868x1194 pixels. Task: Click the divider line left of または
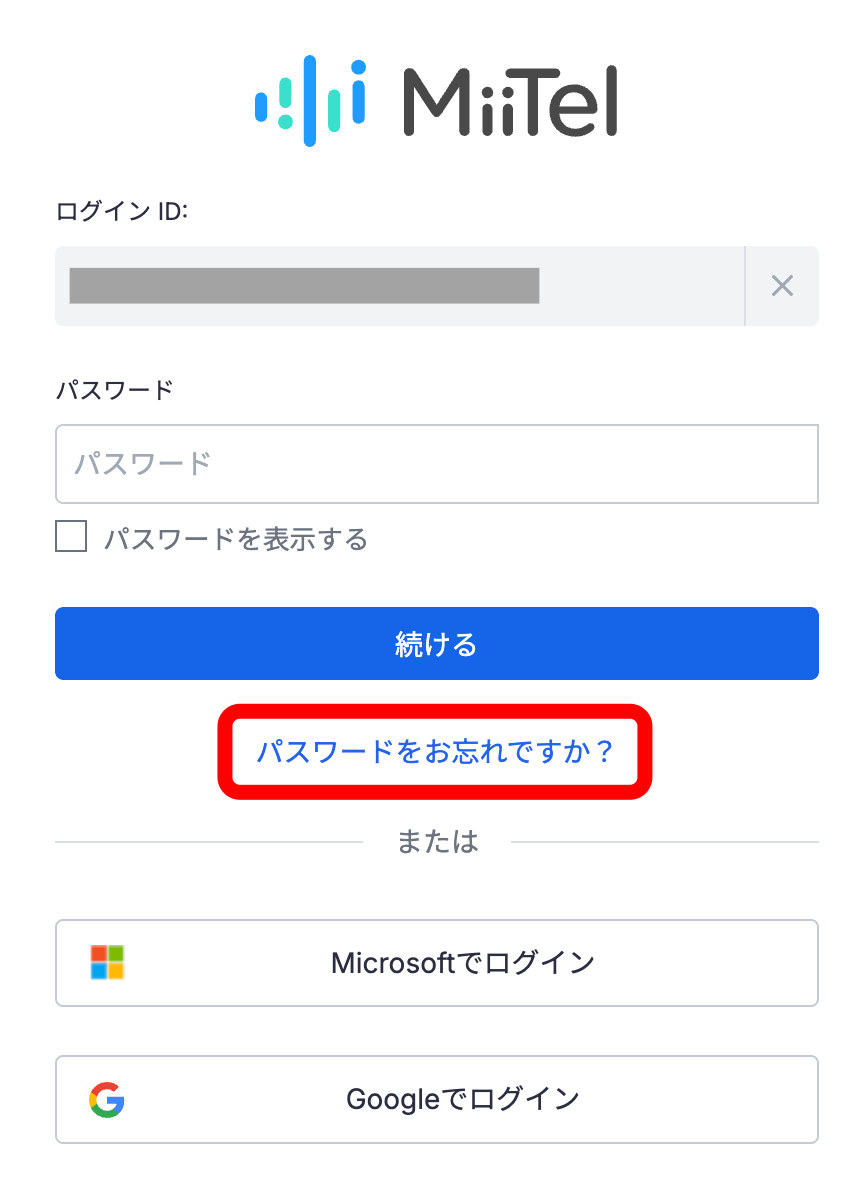pos(209,842)
